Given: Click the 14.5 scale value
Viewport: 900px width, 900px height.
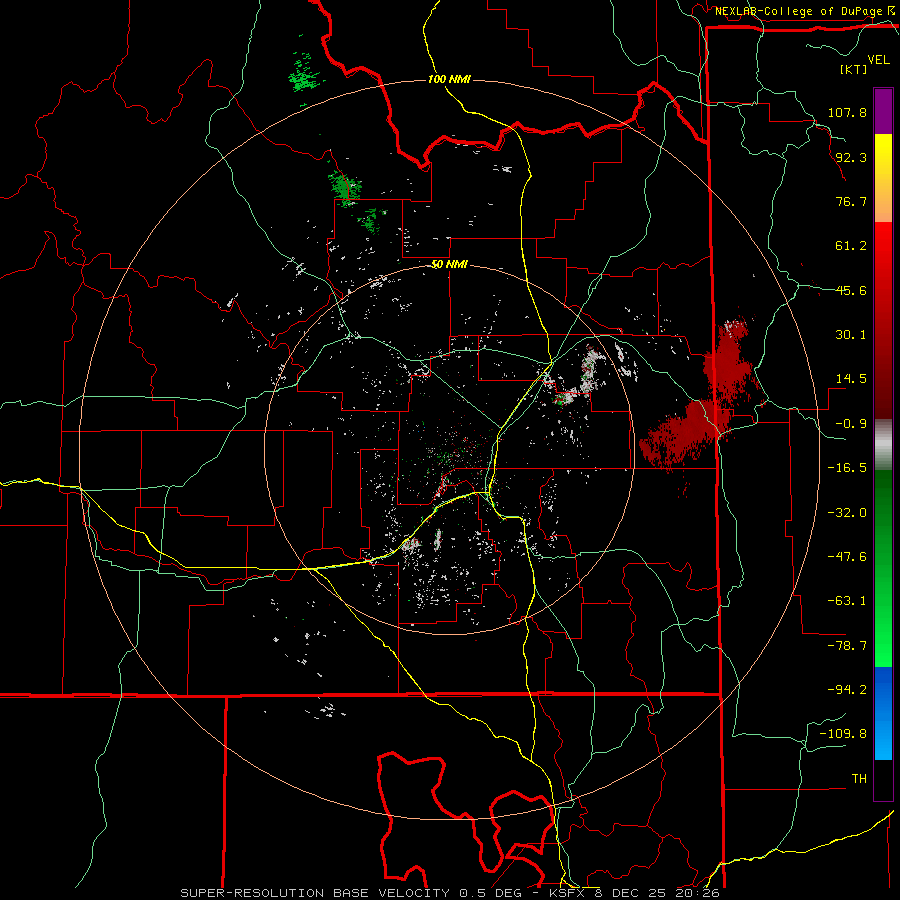Looking at the screenshot, I should point(851,379).
